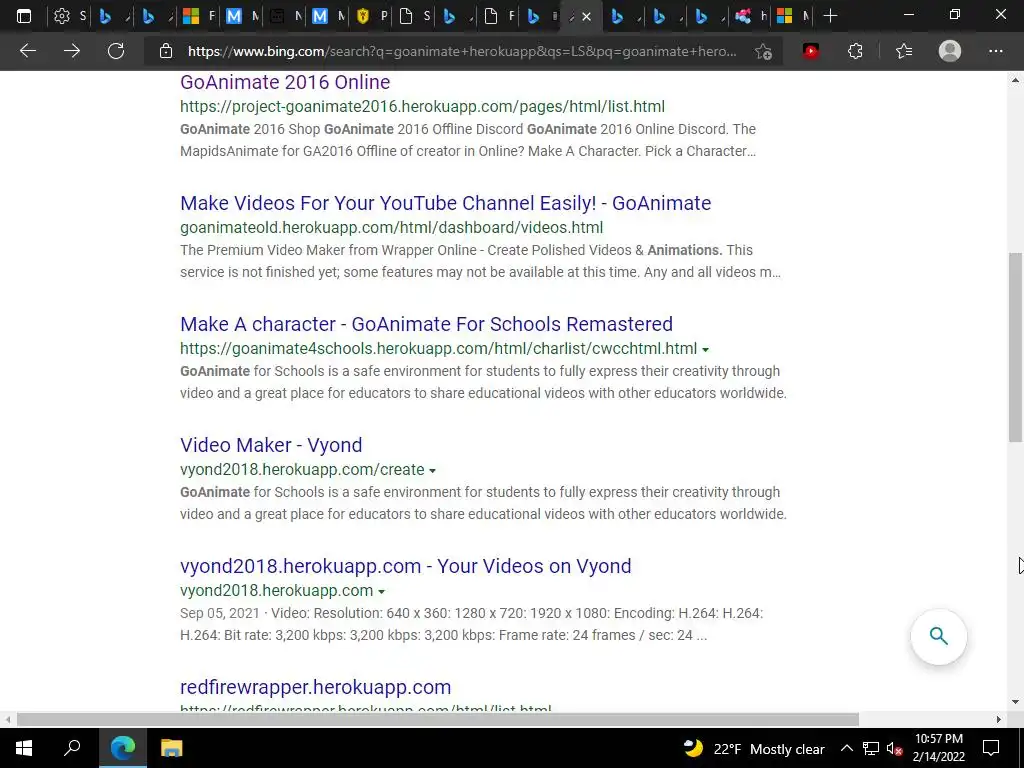
Task: Click the vertical scrollbar down arrow
Action: click(1015, 703)
